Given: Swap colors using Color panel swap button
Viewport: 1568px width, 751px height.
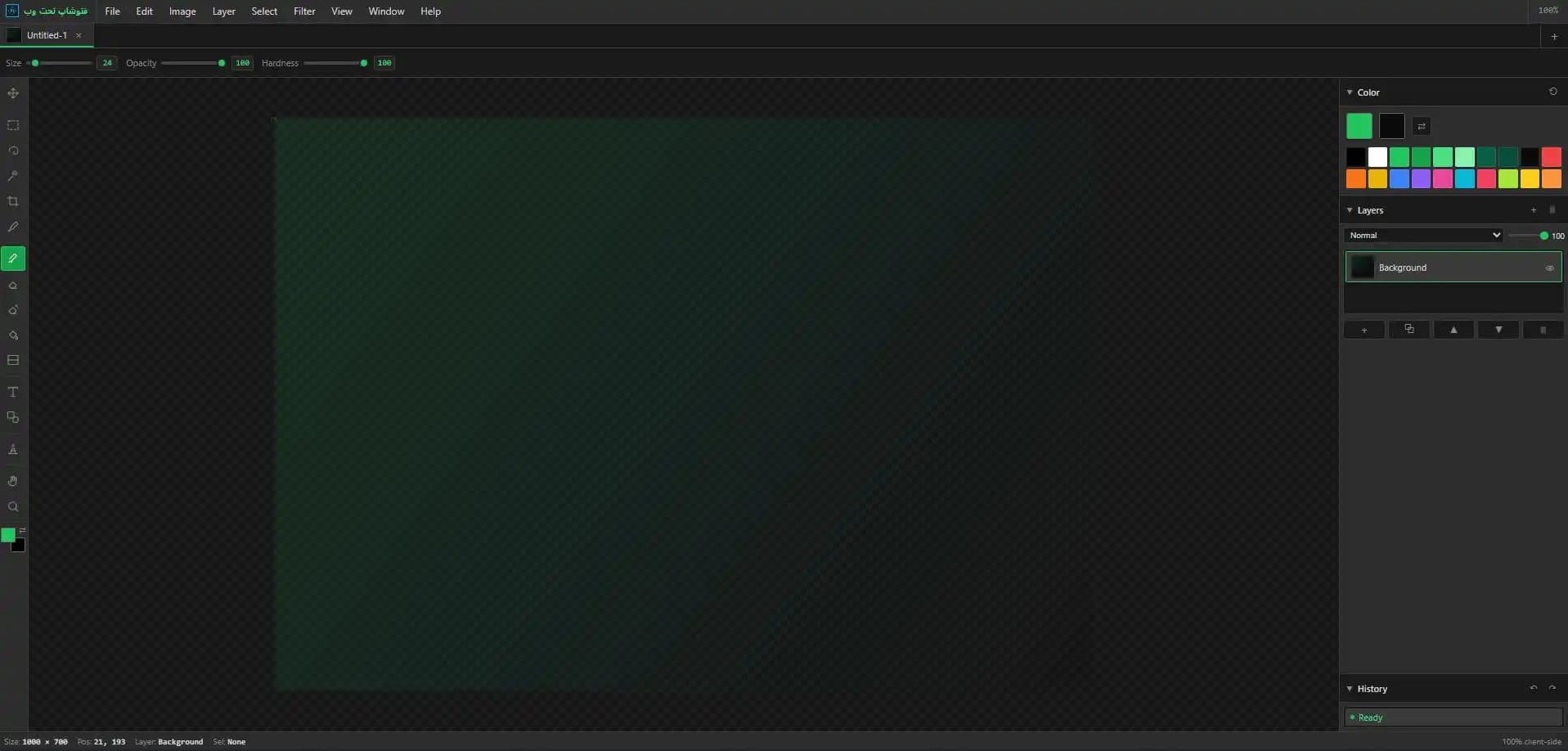Looking at the screenshot, I should (x=1422, y=126).
